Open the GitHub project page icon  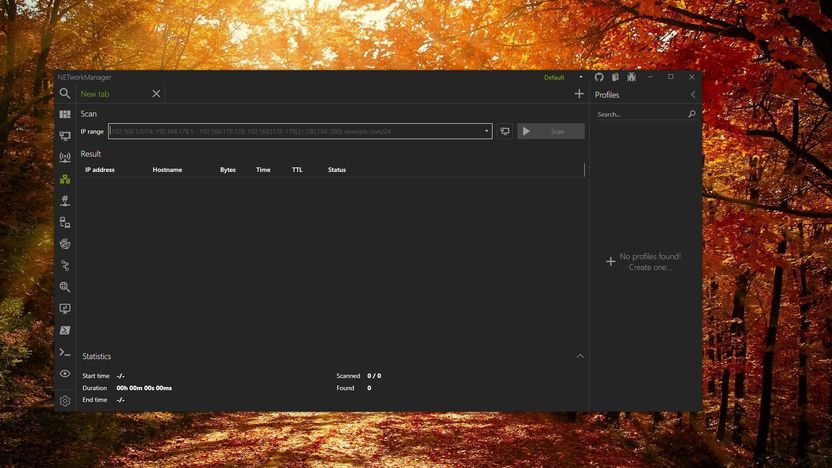(599, 77)
